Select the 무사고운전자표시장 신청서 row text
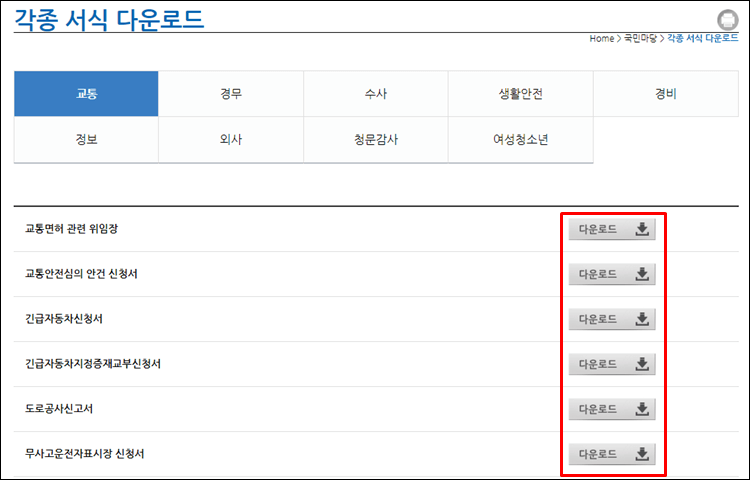Screen dimensions: 750x480 (85, 454)
